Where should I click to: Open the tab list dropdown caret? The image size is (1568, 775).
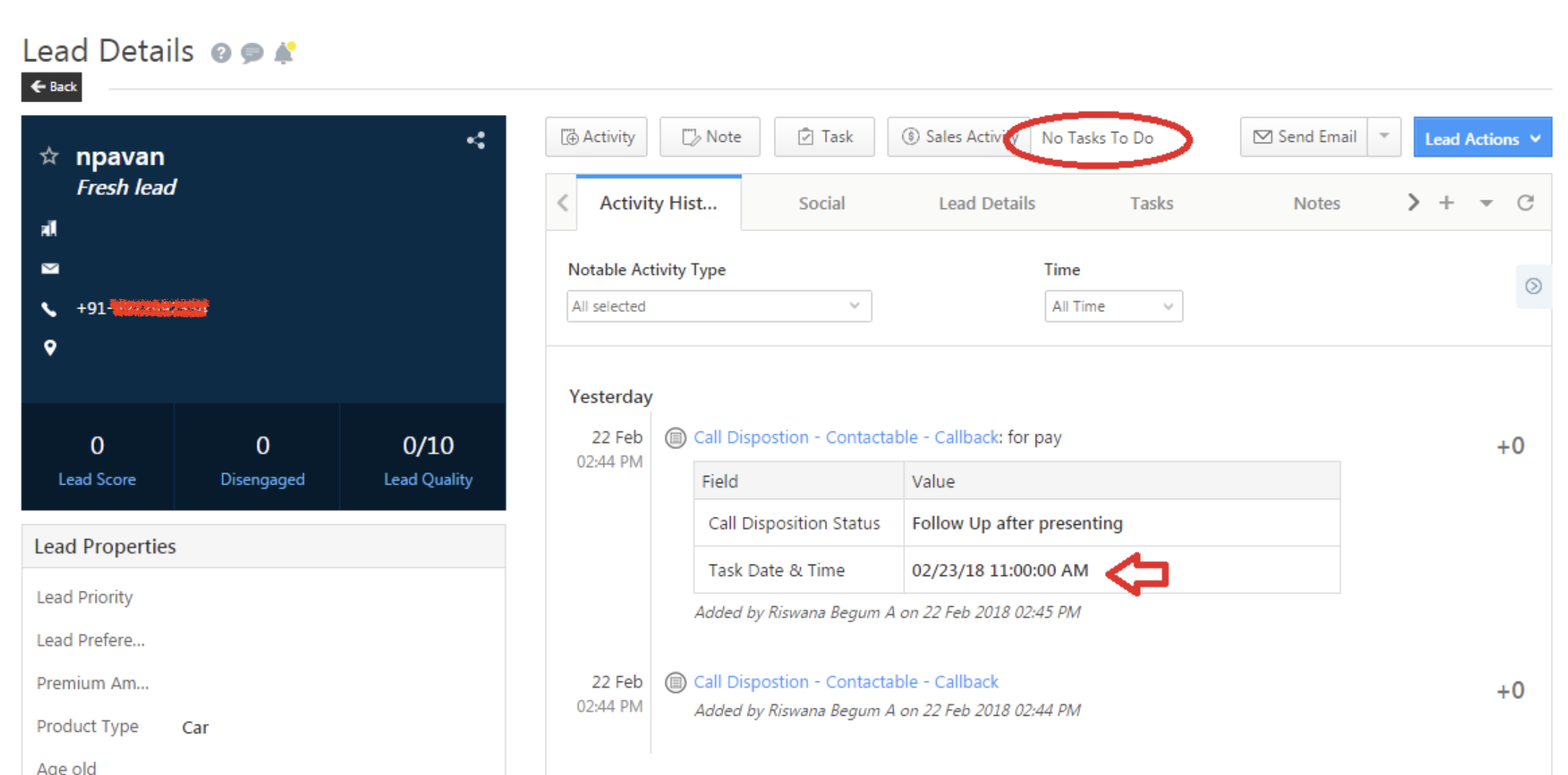coord(1486,203)
